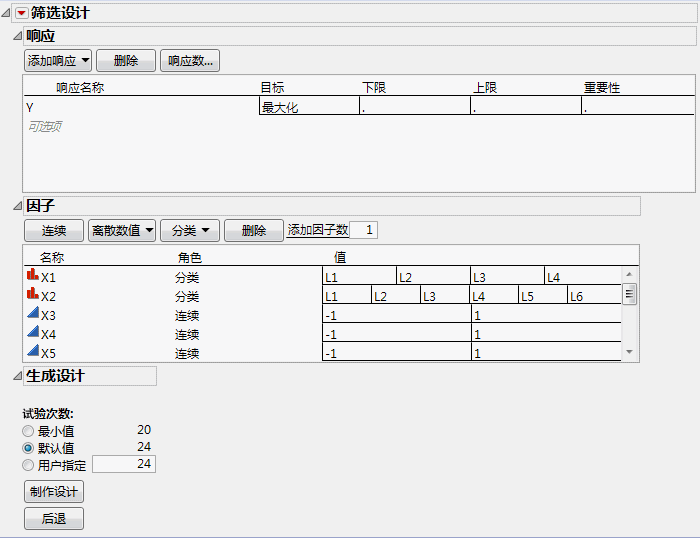
Task: Click the 连续 factor button
Action: [54, 230]
